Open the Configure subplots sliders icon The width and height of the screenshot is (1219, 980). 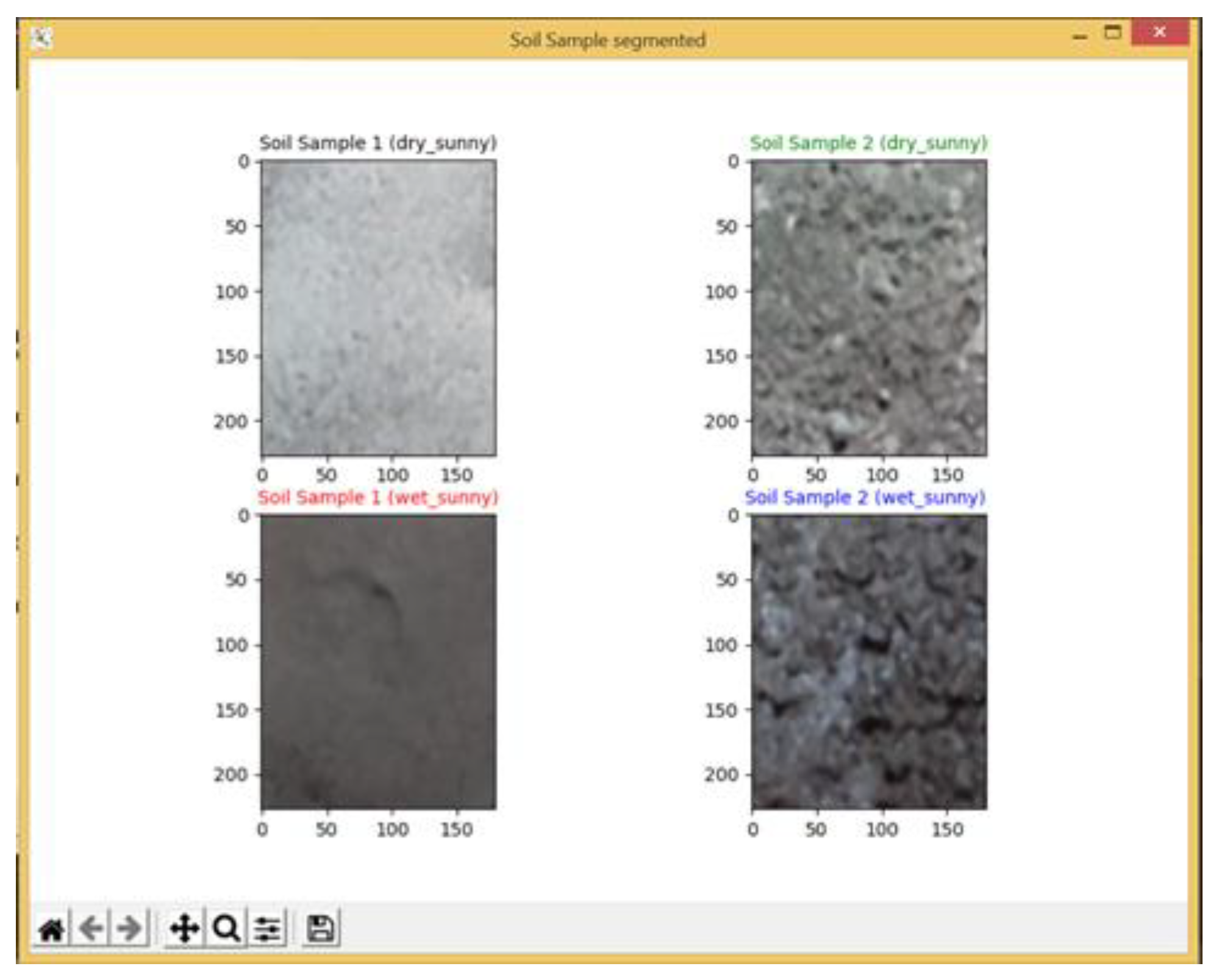tap(267, 929)
